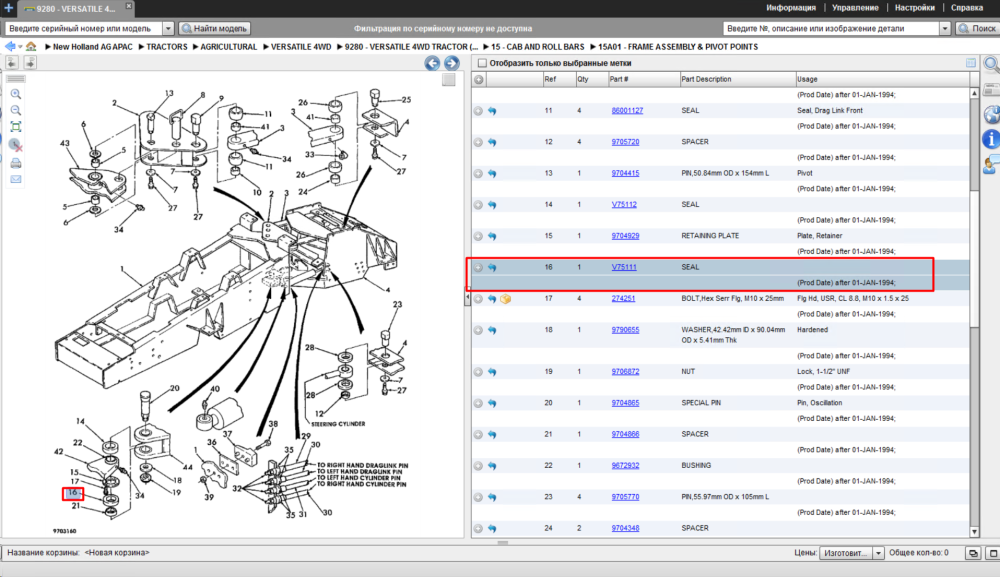The height and width of the screenshot is (577, 1000).
Task: Open the Справка menu
Action: click(x=967, y=8)
